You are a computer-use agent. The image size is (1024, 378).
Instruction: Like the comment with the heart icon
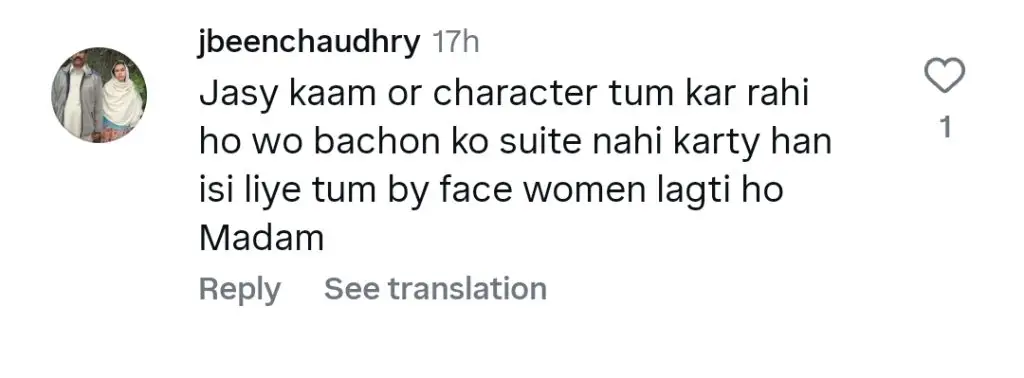945,76
